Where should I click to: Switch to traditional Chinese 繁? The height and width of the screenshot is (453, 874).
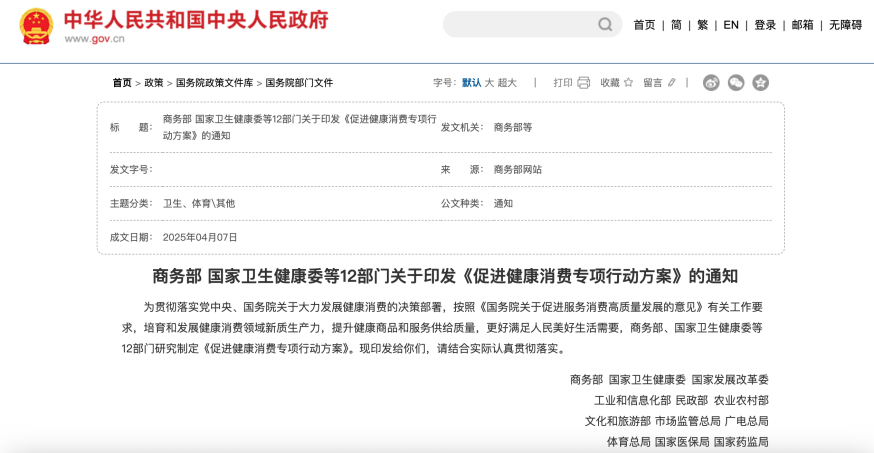(702, 25)
